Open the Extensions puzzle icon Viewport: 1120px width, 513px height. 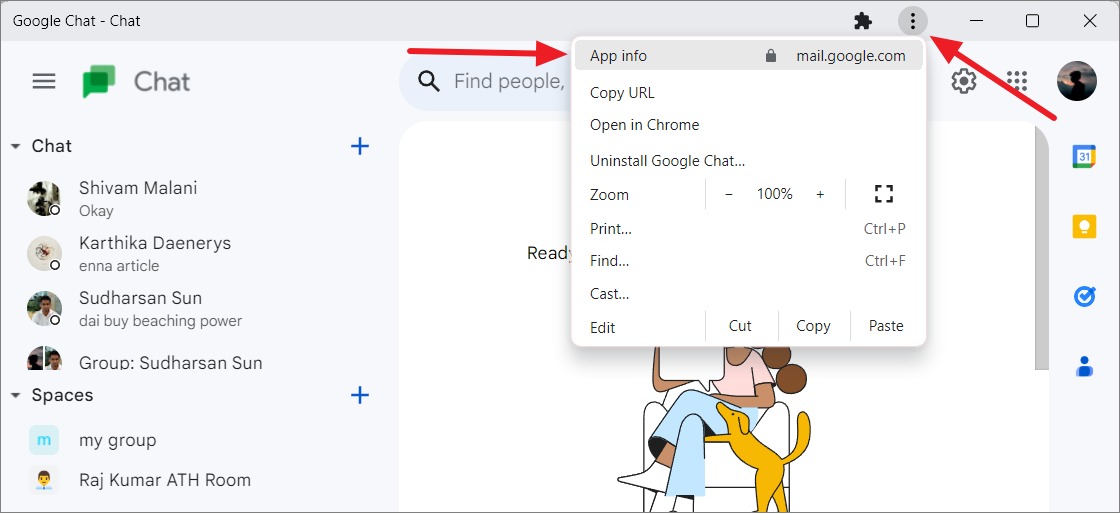pos(863,21)
